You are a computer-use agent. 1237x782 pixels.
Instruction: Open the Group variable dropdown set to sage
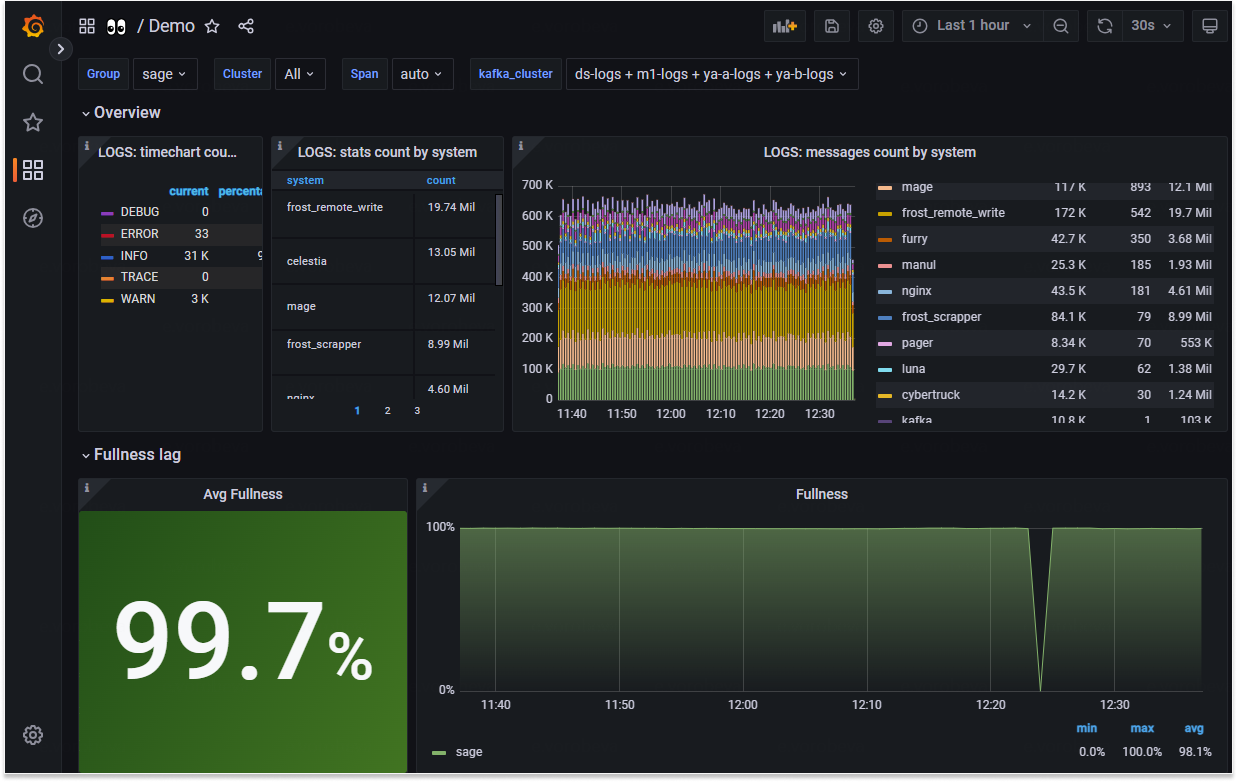tap(164, 74)
